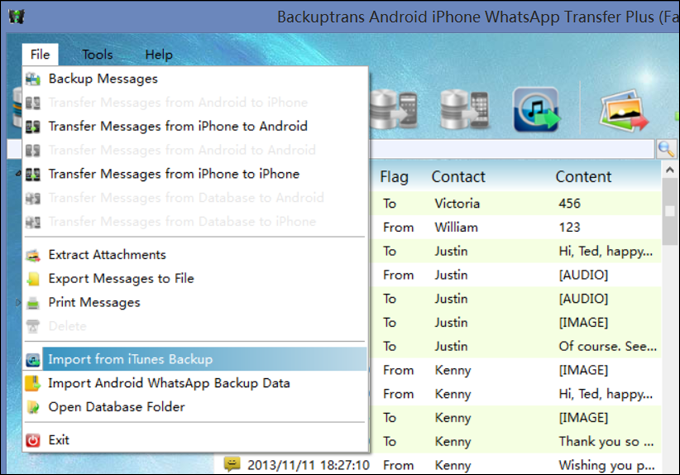Click the vertical scrollbar thumb
680x475 pixels.
(670, 211)
